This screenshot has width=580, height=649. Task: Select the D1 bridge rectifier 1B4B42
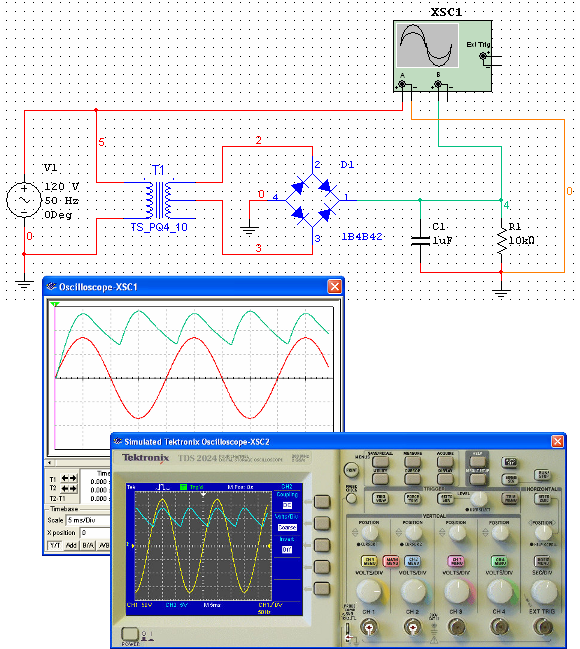click(x=312, y=200)
